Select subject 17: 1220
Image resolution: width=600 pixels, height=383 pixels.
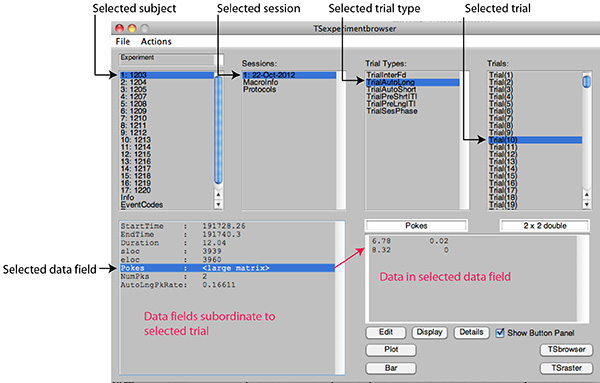pos(167,191)
